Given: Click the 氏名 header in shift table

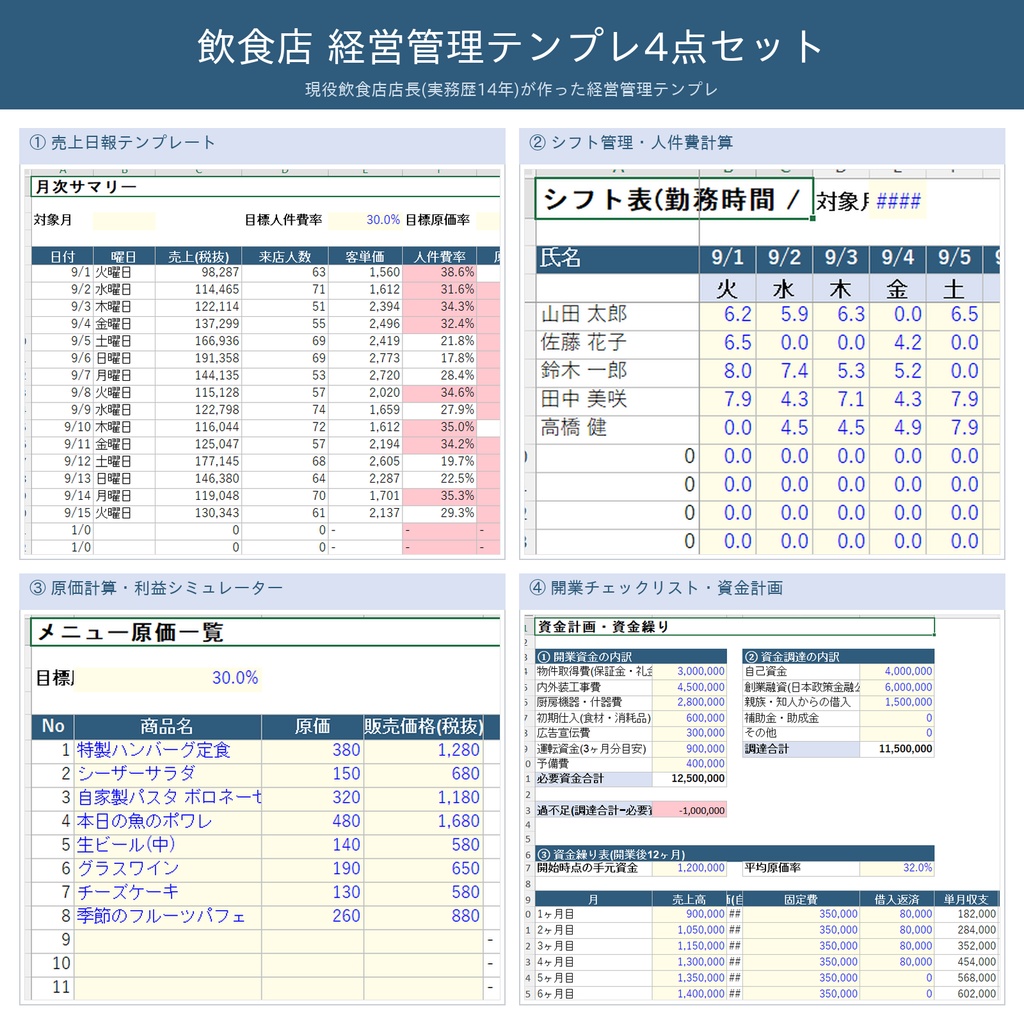Looking at the screenshot, I should click(x=617, y=259).
